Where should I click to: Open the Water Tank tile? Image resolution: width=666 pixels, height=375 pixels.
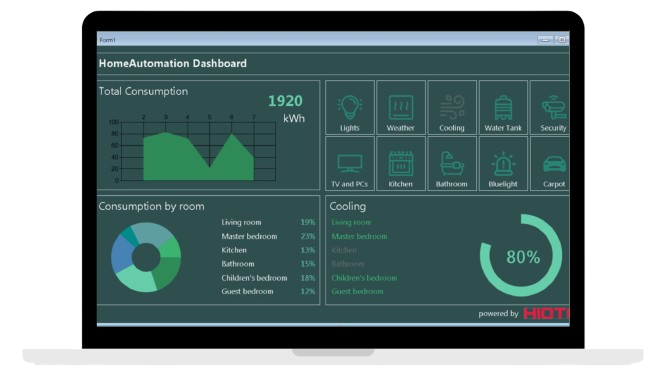click(503, 107)
